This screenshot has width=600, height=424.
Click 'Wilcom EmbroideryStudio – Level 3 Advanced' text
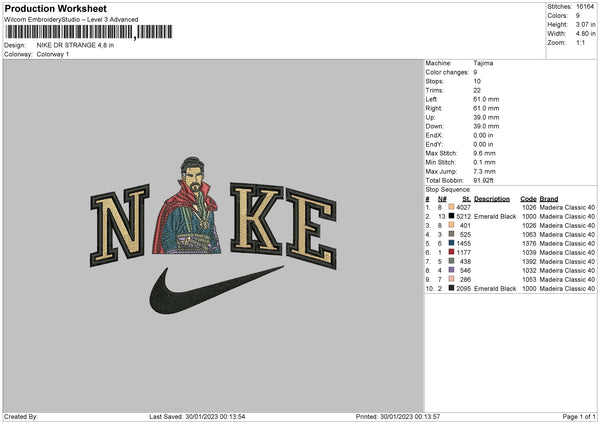71,20
